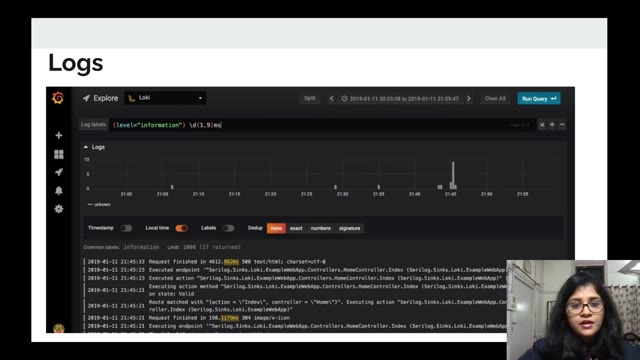The height and width of the screenshot is (360, 640).
Task: Toggle the Local time switch
Action: click(182, 228)
